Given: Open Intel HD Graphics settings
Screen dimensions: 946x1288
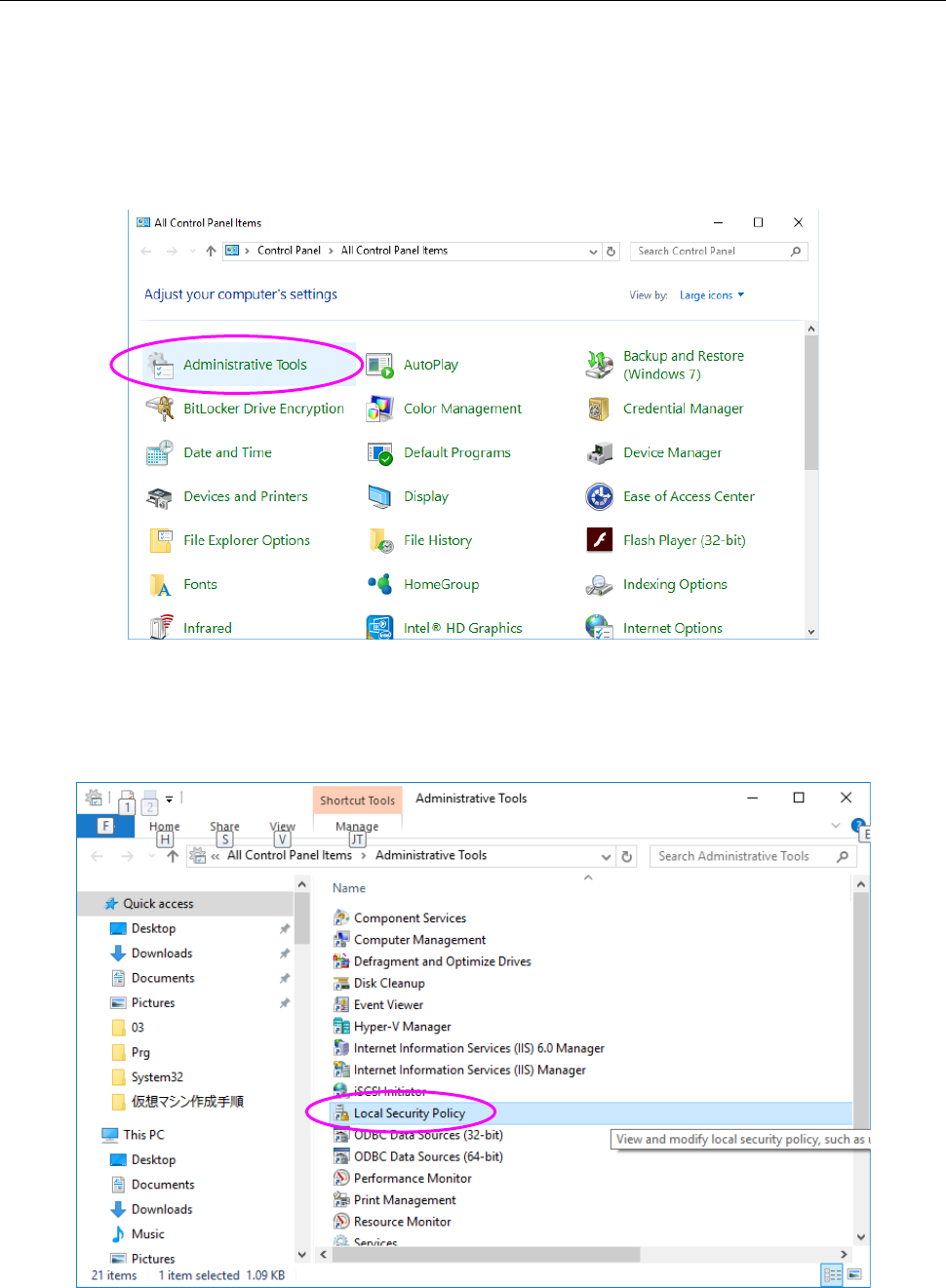Looking at the screenshot, I should click(445, 627).
